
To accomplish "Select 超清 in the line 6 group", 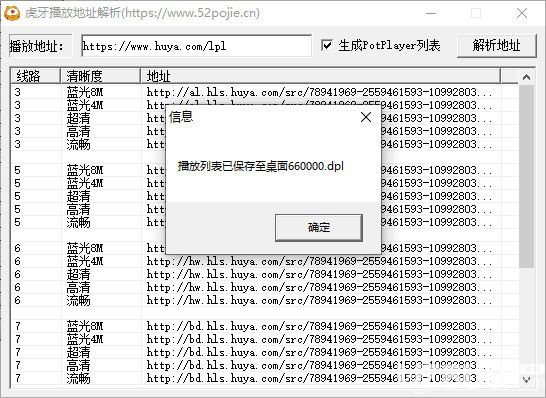I will click(78, 275).
